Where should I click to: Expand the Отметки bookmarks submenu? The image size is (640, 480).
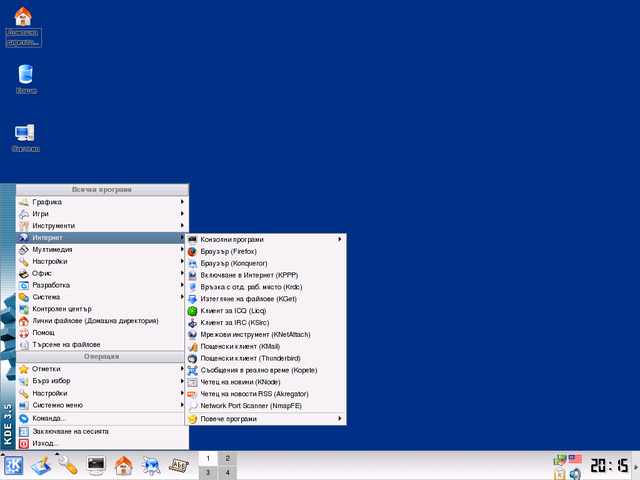102,369
